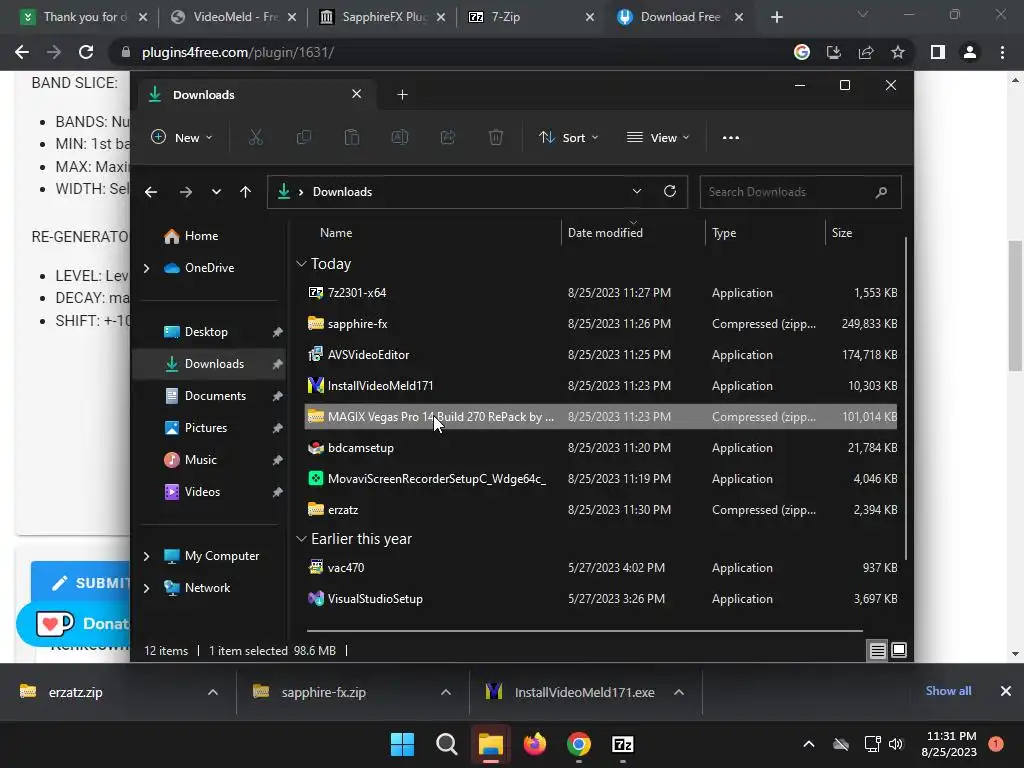This screenshot has width=1024, height=768.
Task: Add a new File Explorer tab
Action: point(402,95)
